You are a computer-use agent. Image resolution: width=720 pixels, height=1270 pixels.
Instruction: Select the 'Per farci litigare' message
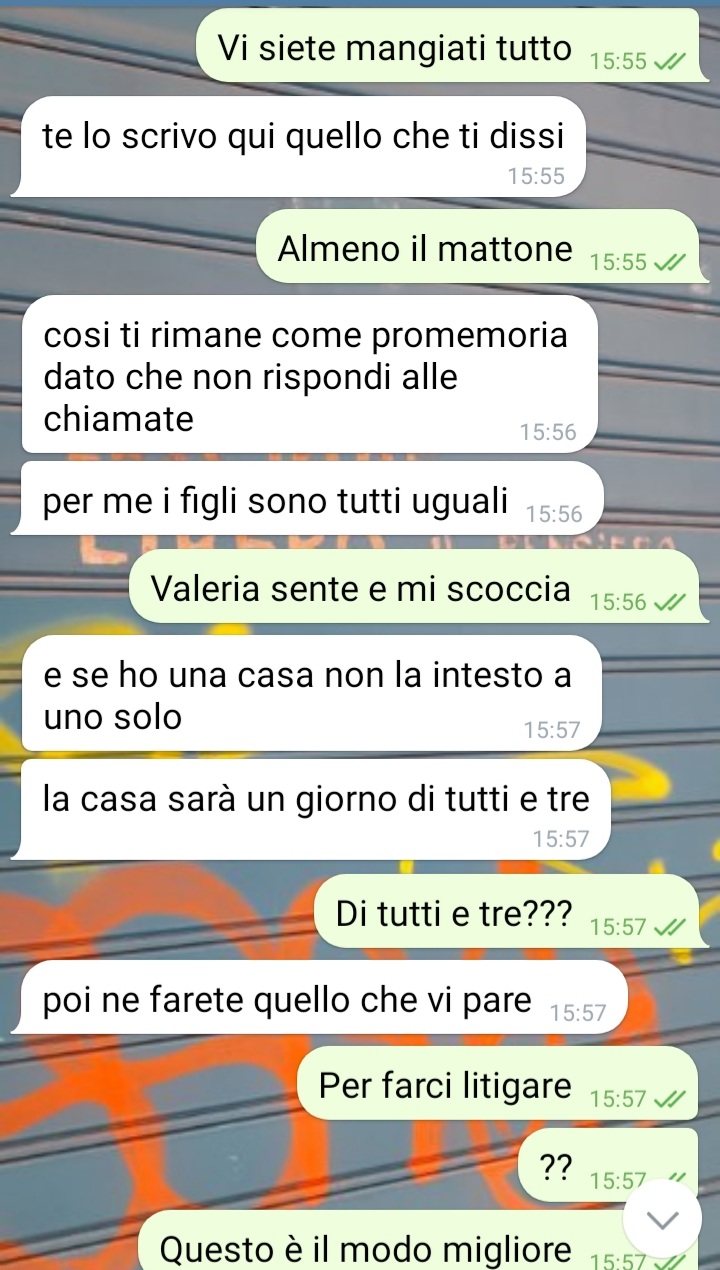point(497,1083)
